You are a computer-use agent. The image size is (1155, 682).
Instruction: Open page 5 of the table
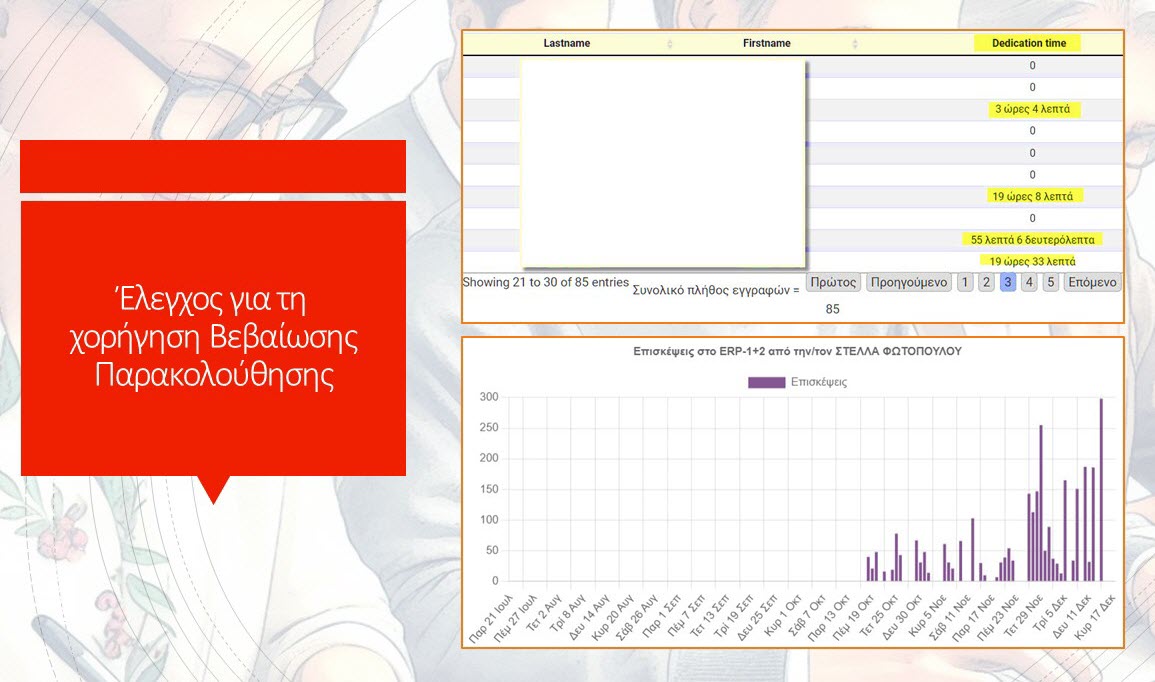[x=1051, y=282]
